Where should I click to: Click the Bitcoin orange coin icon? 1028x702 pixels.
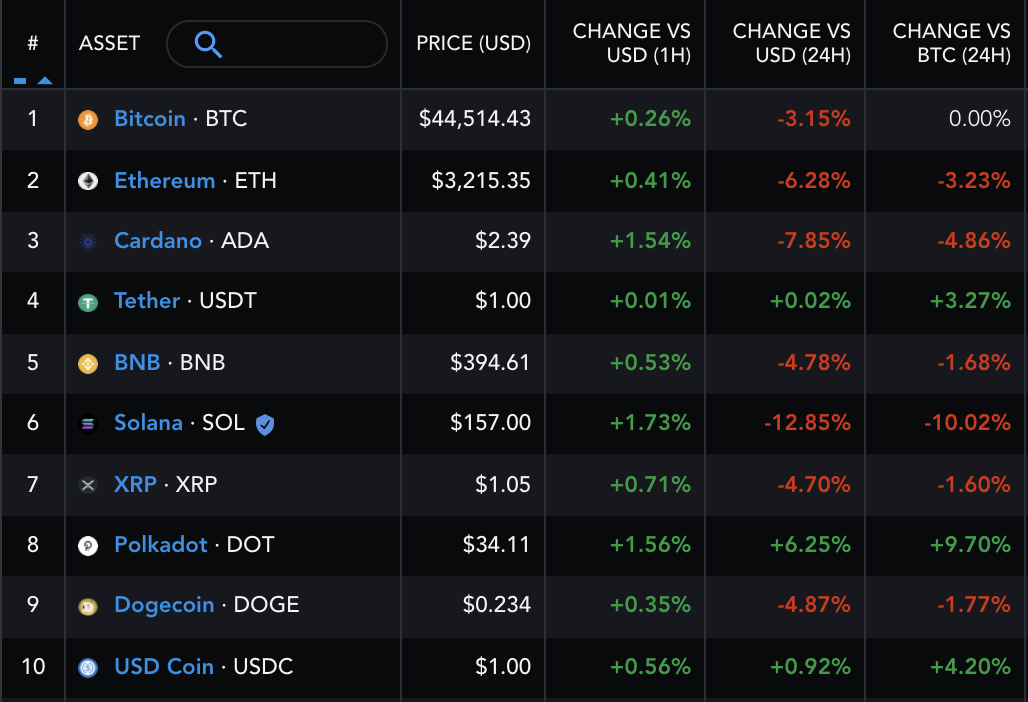(88, 120)
